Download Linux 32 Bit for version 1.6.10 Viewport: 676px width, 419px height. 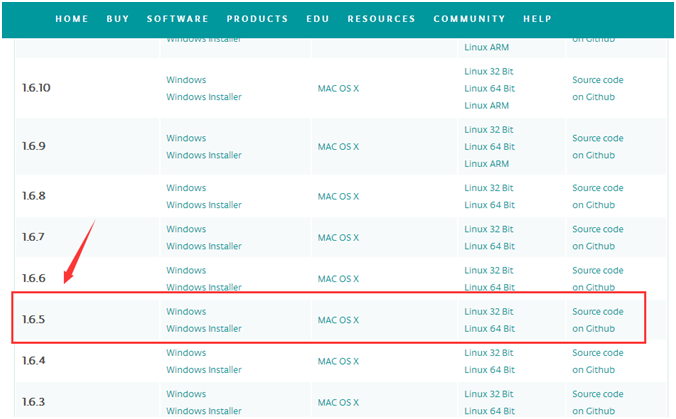pyautogui.click(x=489, y=72)
